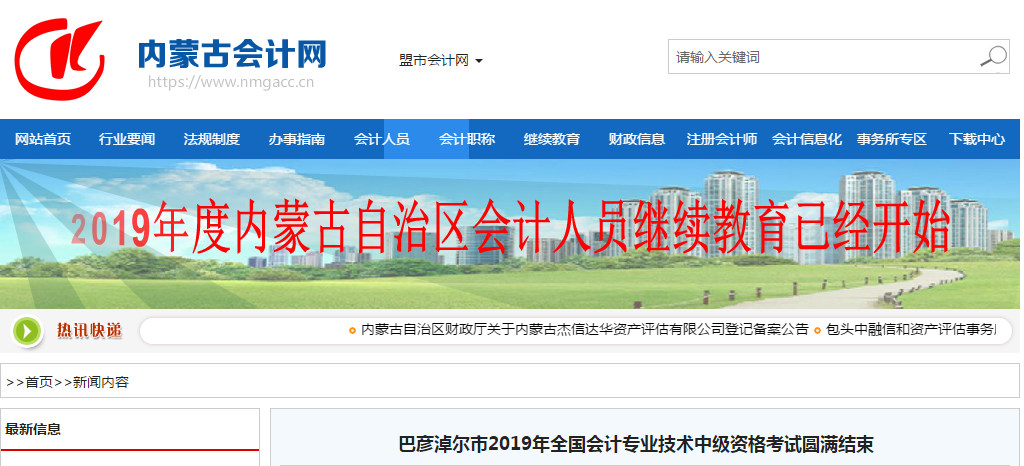
Task: Click the 2019年度继续教育 banner image
Action: point(510,232)
